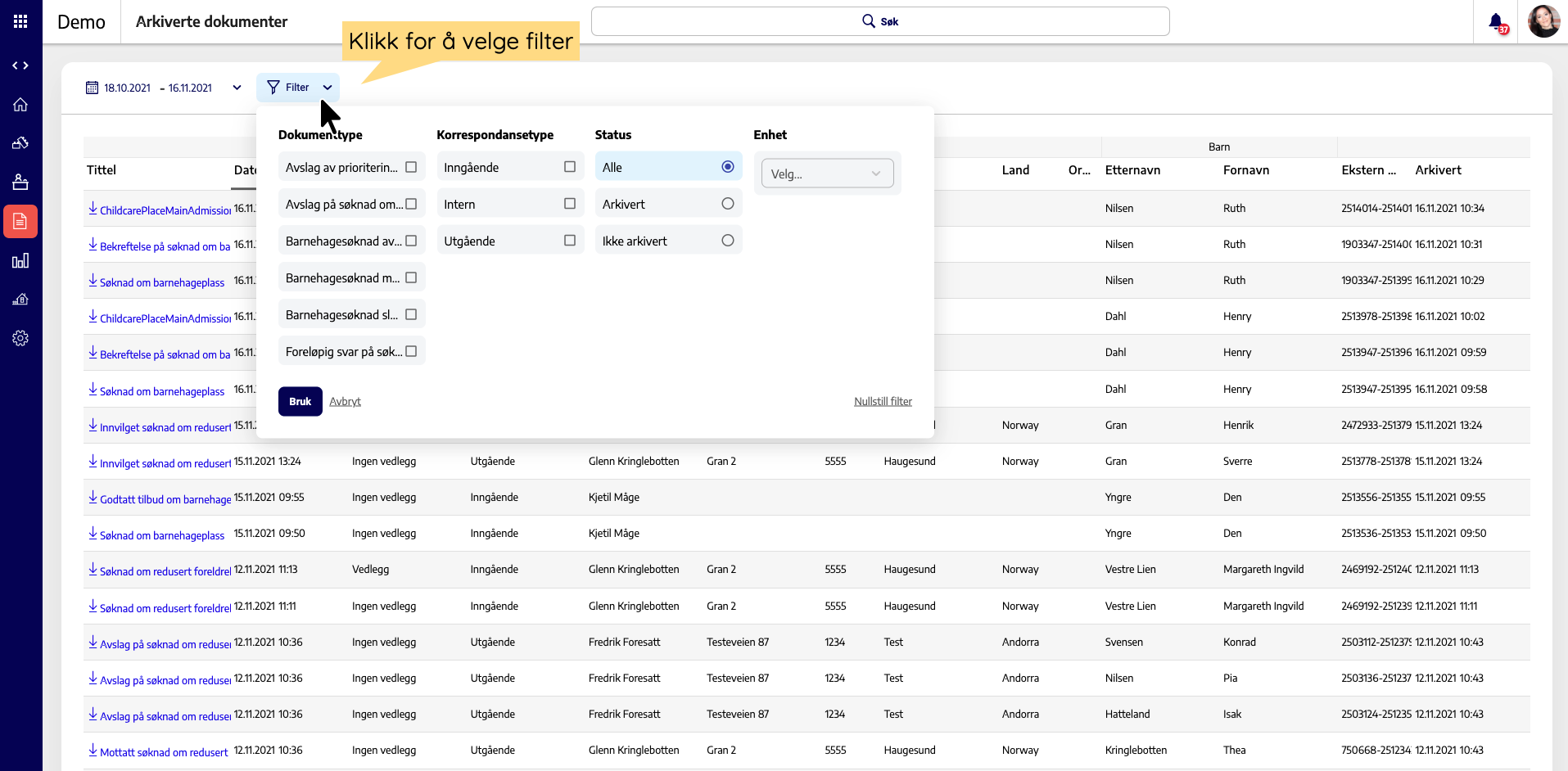Check the Barnehagesøknad av... checkbox
This screenshot has width=1568, height=771.
[411, 241]
